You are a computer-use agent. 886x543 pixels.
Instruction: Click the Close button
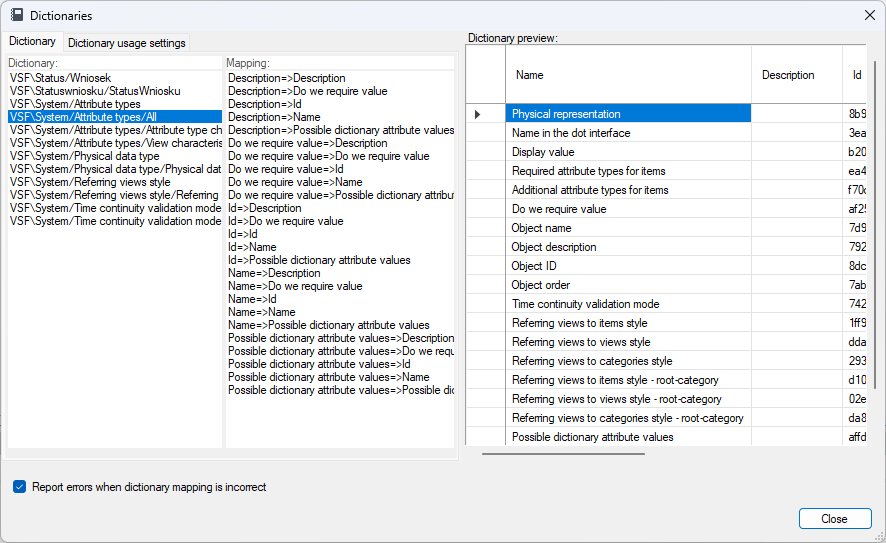pos(835,518)
